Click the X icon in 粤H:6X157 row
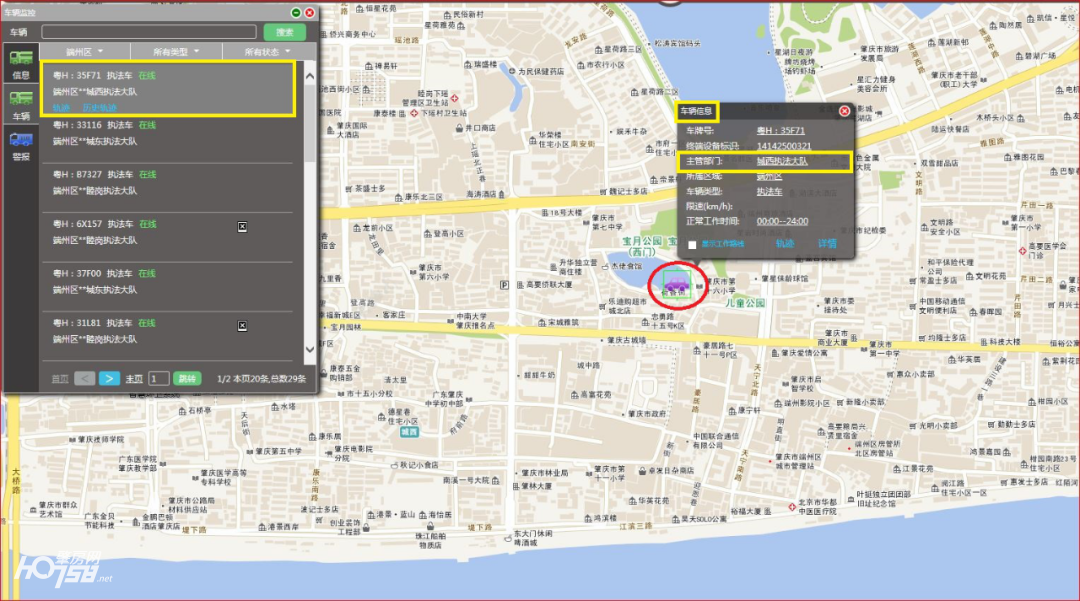Viewport: 1080px width, 601px height. pyautogui.click(x=242, y=226)
